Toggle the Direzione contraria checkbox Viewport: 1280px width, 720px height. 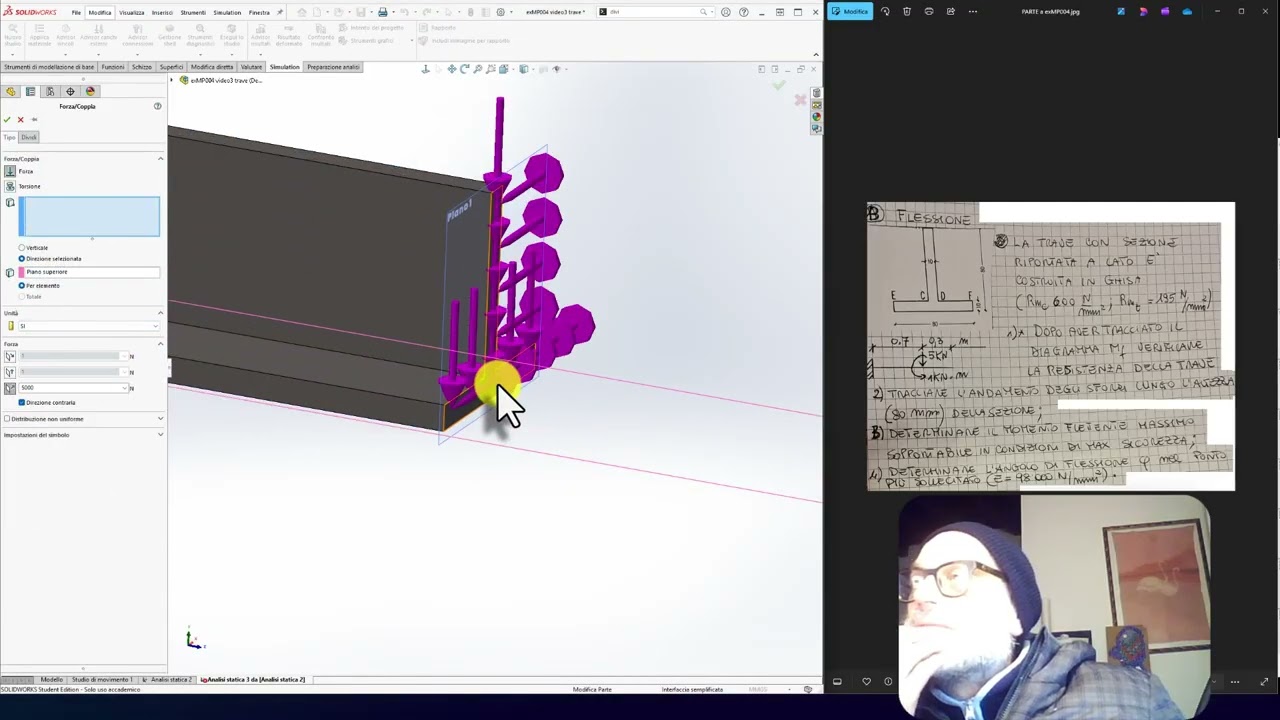coord(22,402)
